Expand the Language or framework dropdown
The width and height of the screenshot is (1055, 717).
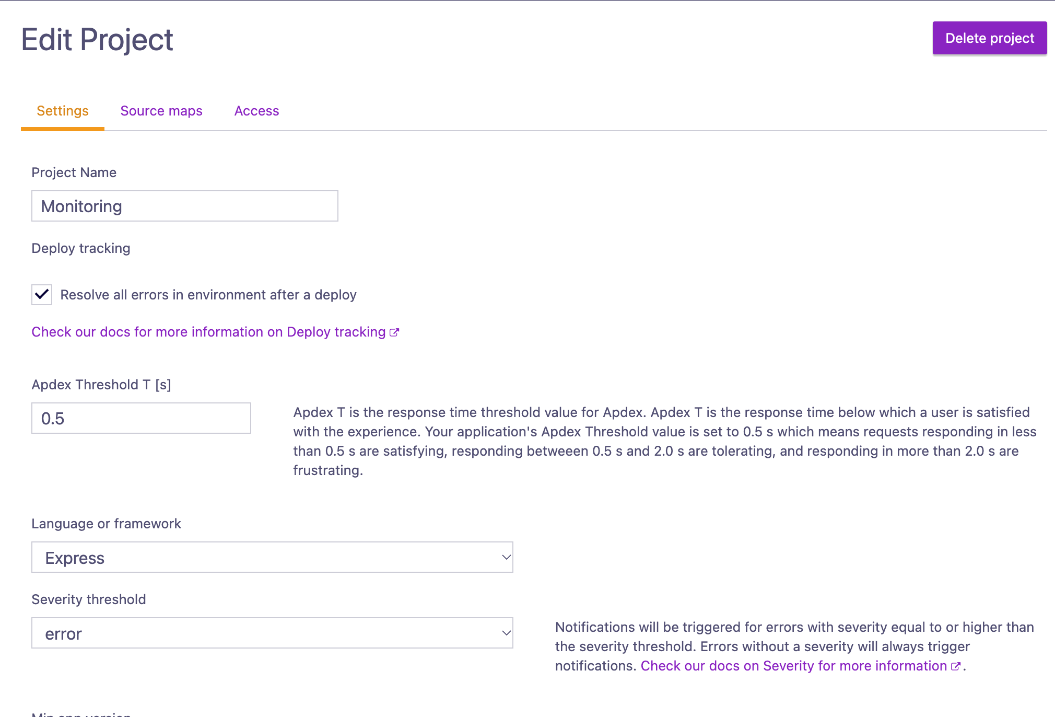click(x=272, y=558)
